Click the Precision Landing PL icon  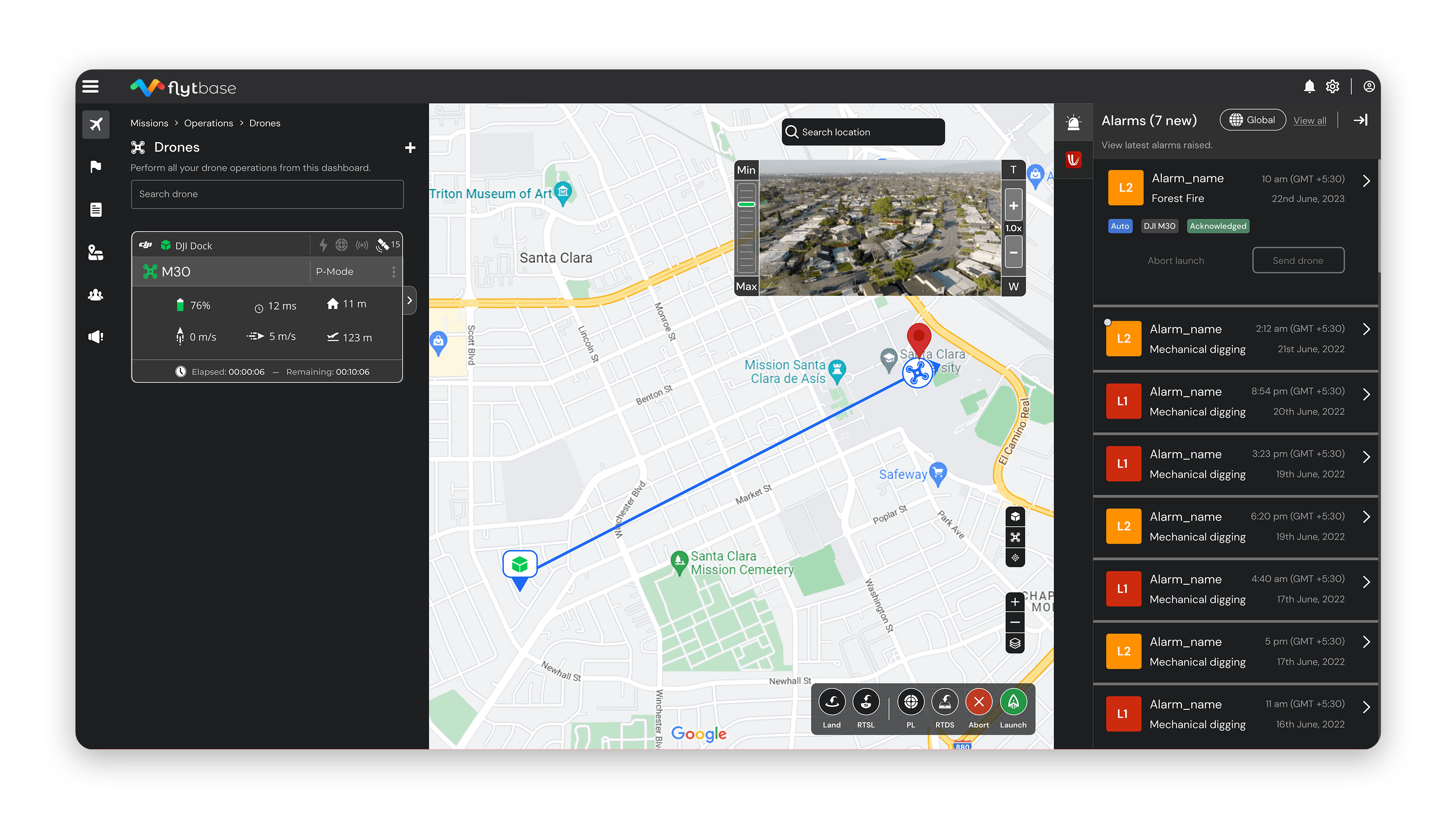910,703
